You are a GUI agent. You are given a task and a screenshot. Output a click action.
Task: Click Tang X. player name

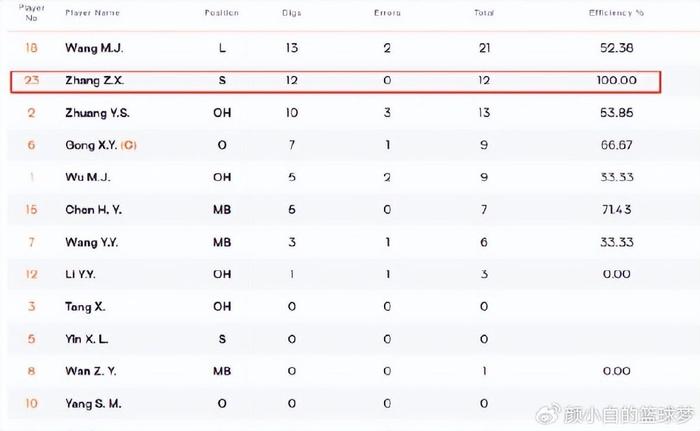(x=85, y=307)
